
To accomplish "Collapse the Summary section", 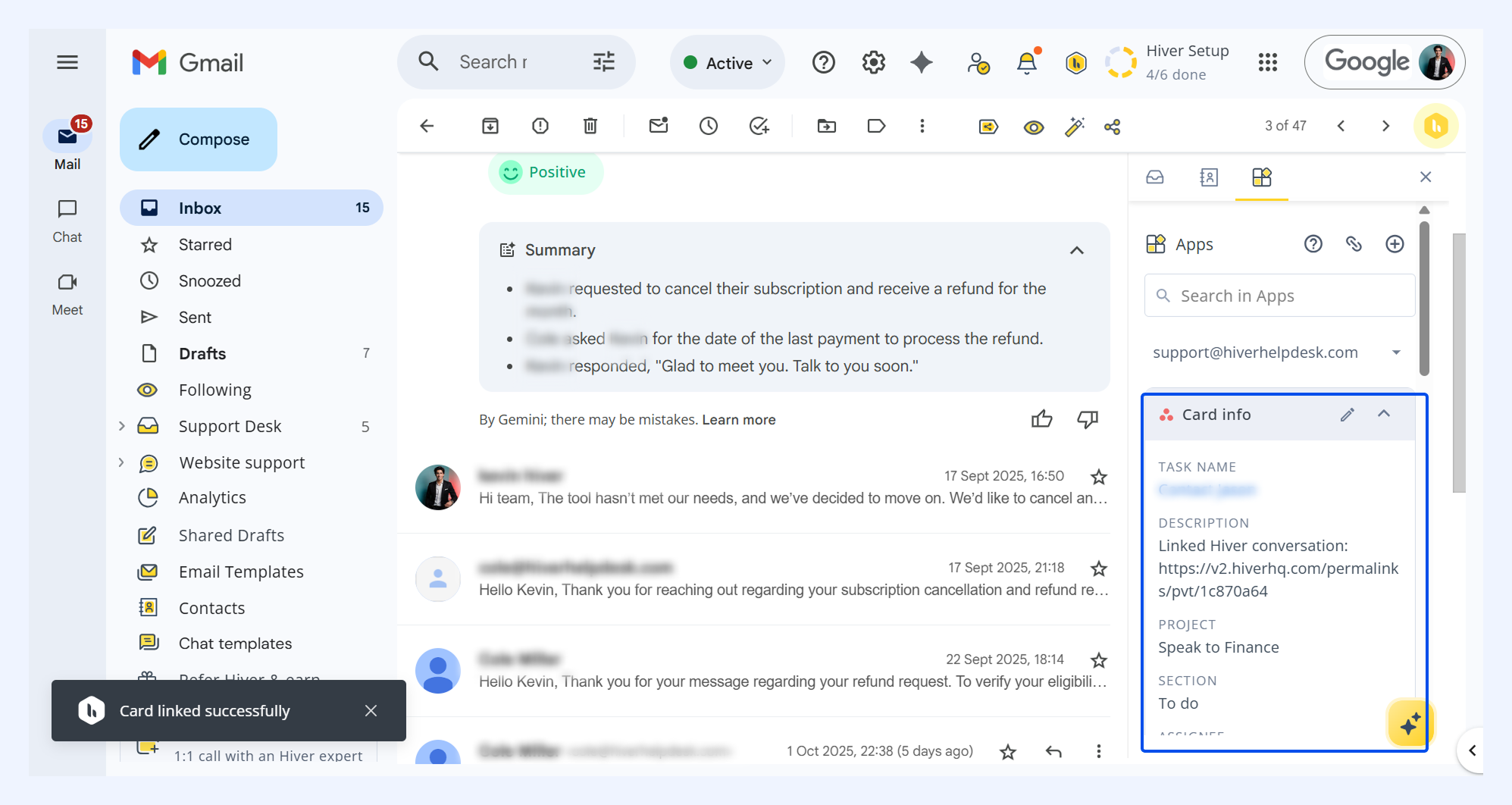I will 1077,250.
